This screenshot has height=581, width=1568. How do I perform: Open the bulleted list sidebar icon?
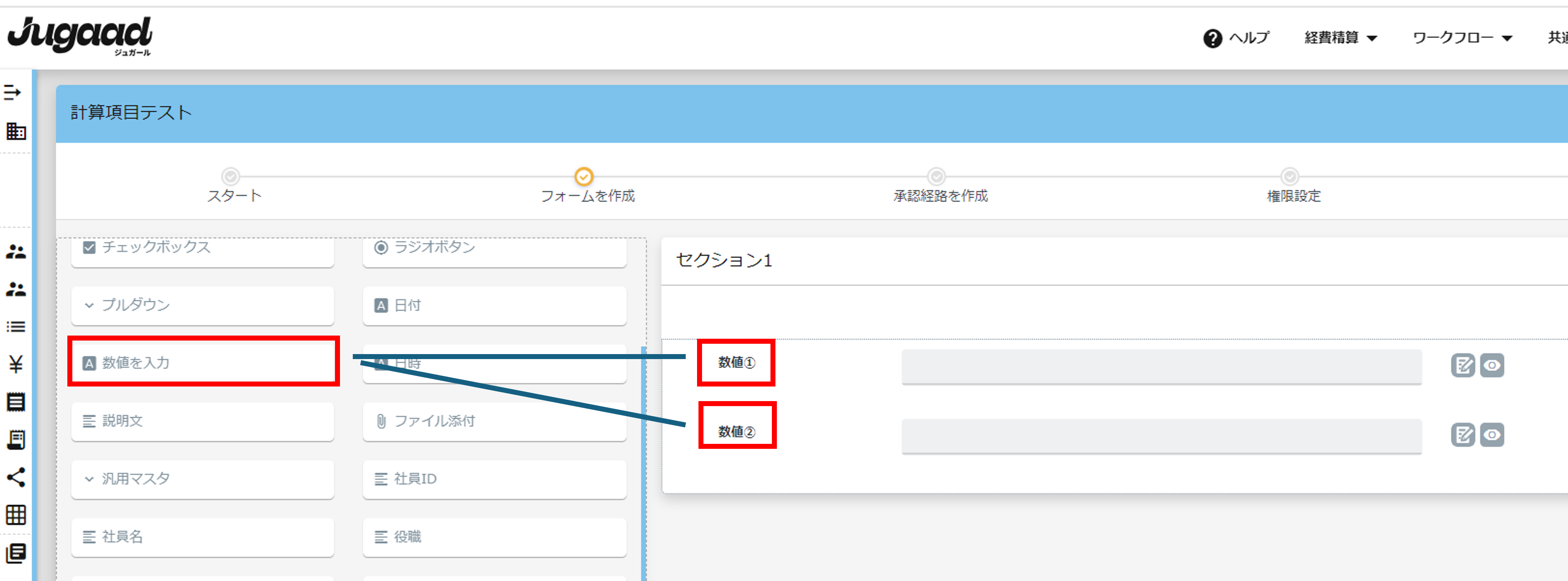pos(15,327)
